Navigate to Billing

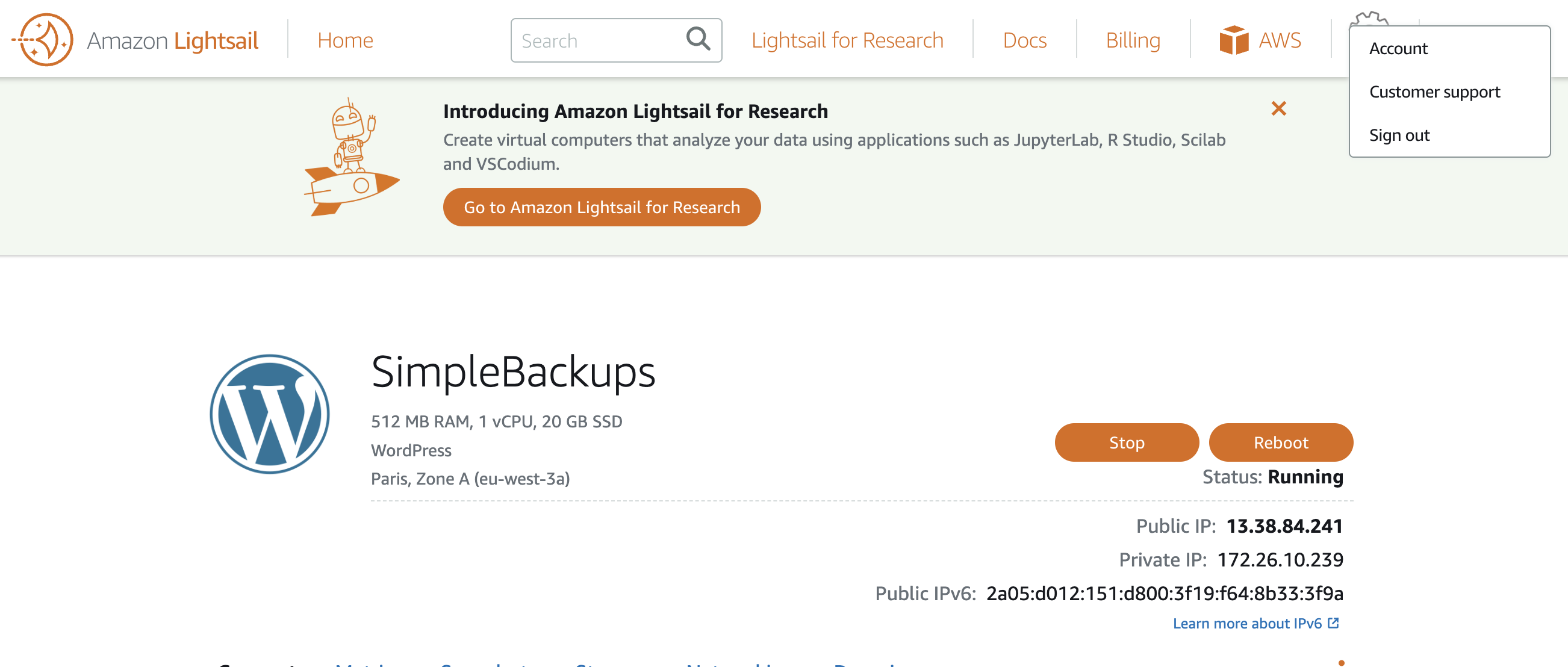click(x=1132, y=40)
